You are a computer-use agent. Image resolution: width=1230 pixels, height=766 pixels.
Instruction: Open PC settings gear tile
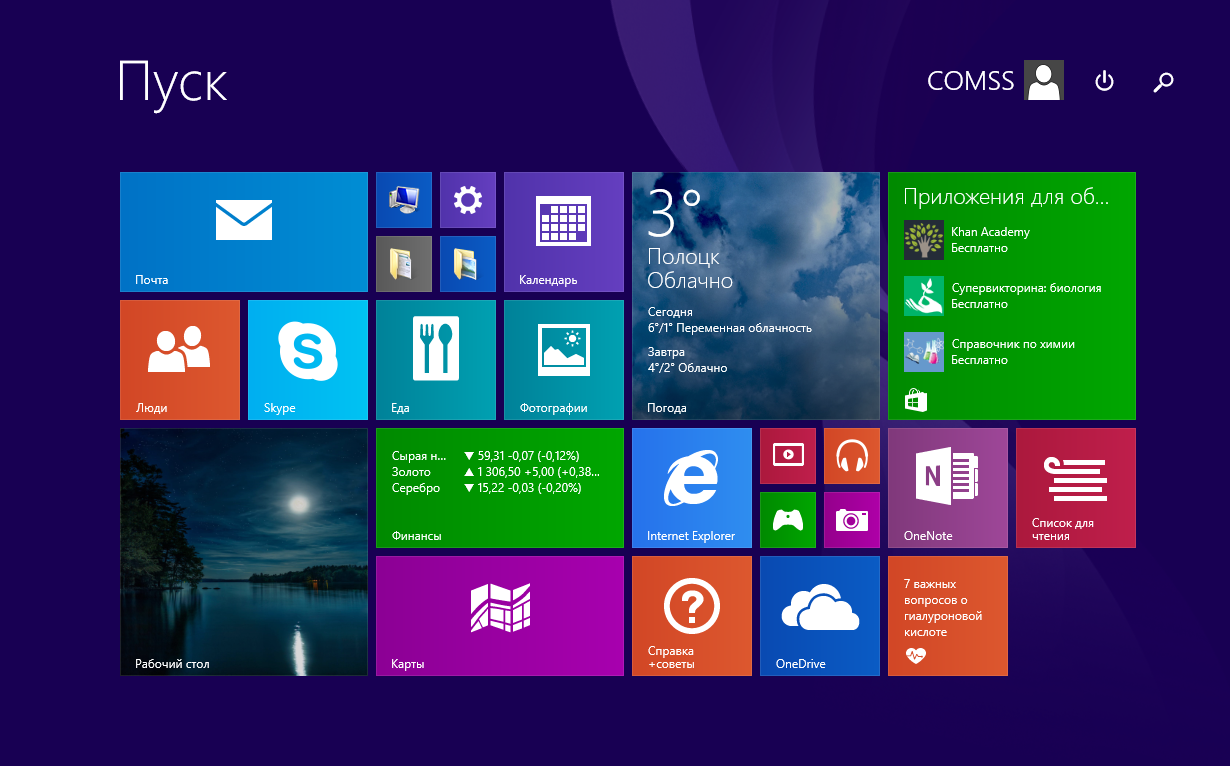[x=467, y=200]
